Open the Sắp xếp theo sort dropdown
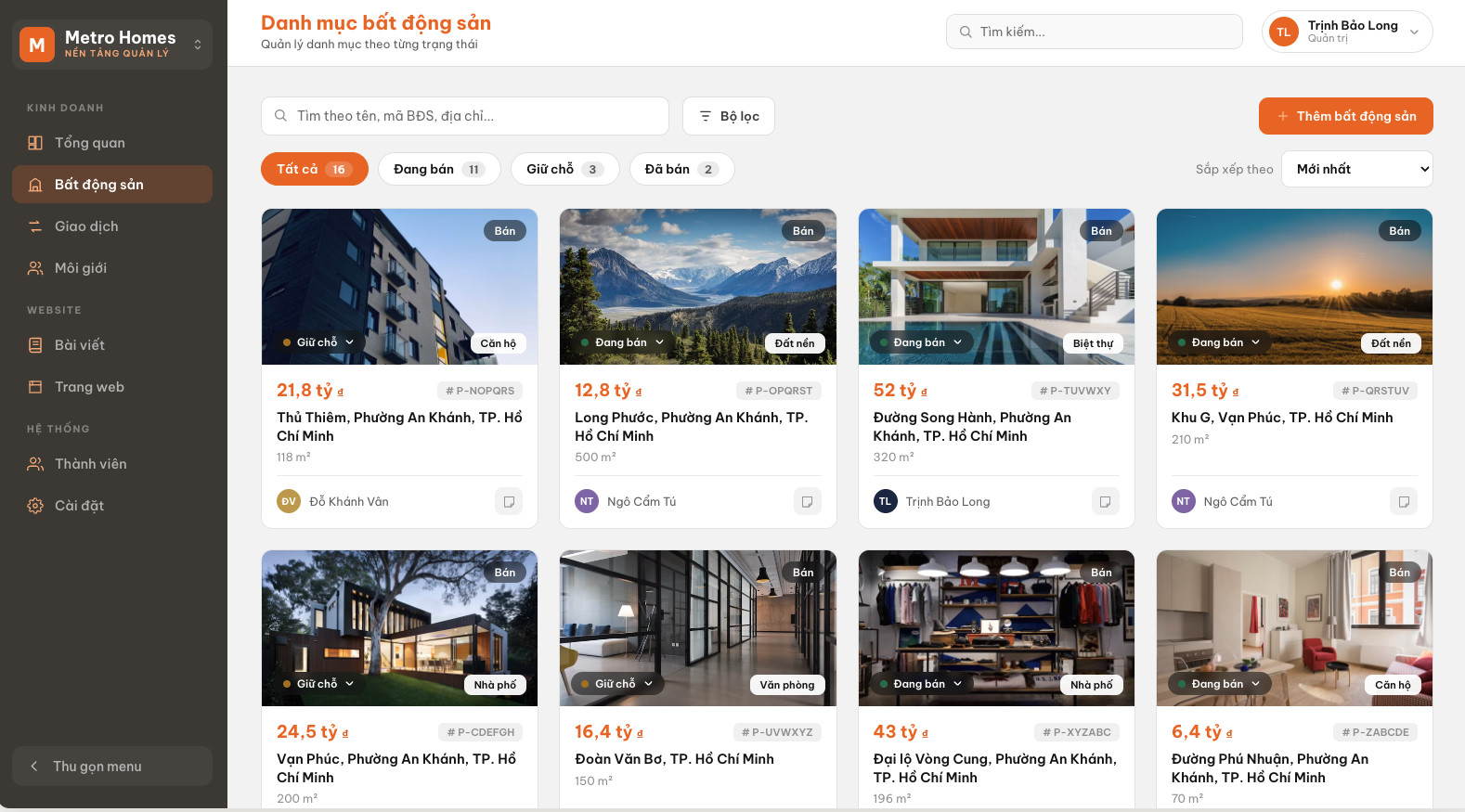The width and height of the screenshot is (1465, 812). (1357, 169)
